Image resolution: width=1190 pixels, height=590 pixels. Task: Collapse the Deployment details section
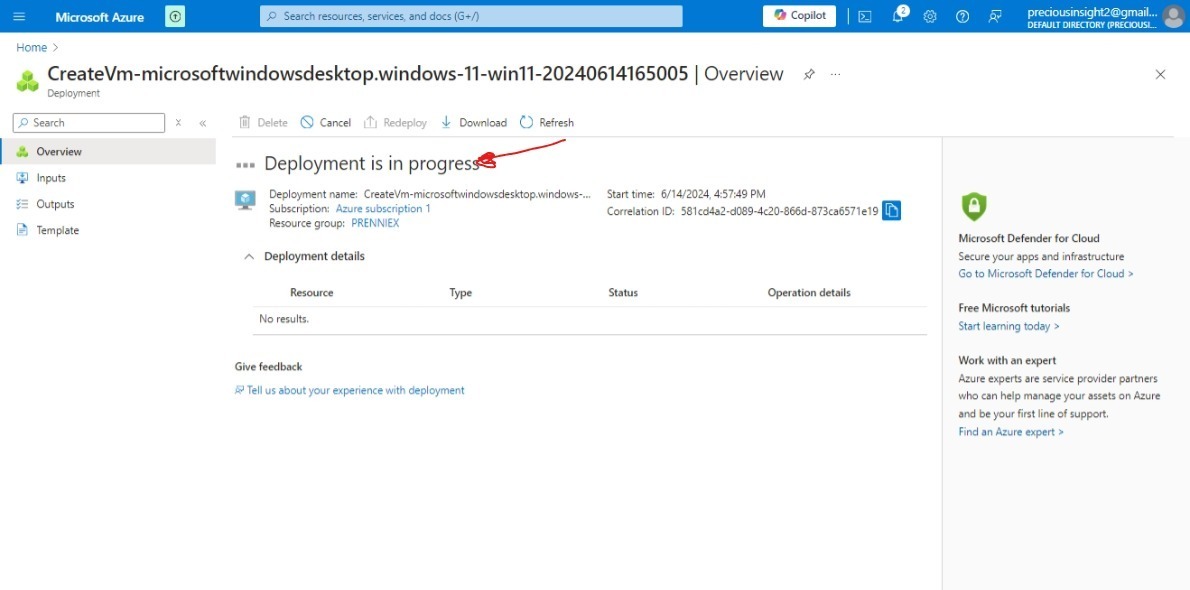click(x=248, y=257)
